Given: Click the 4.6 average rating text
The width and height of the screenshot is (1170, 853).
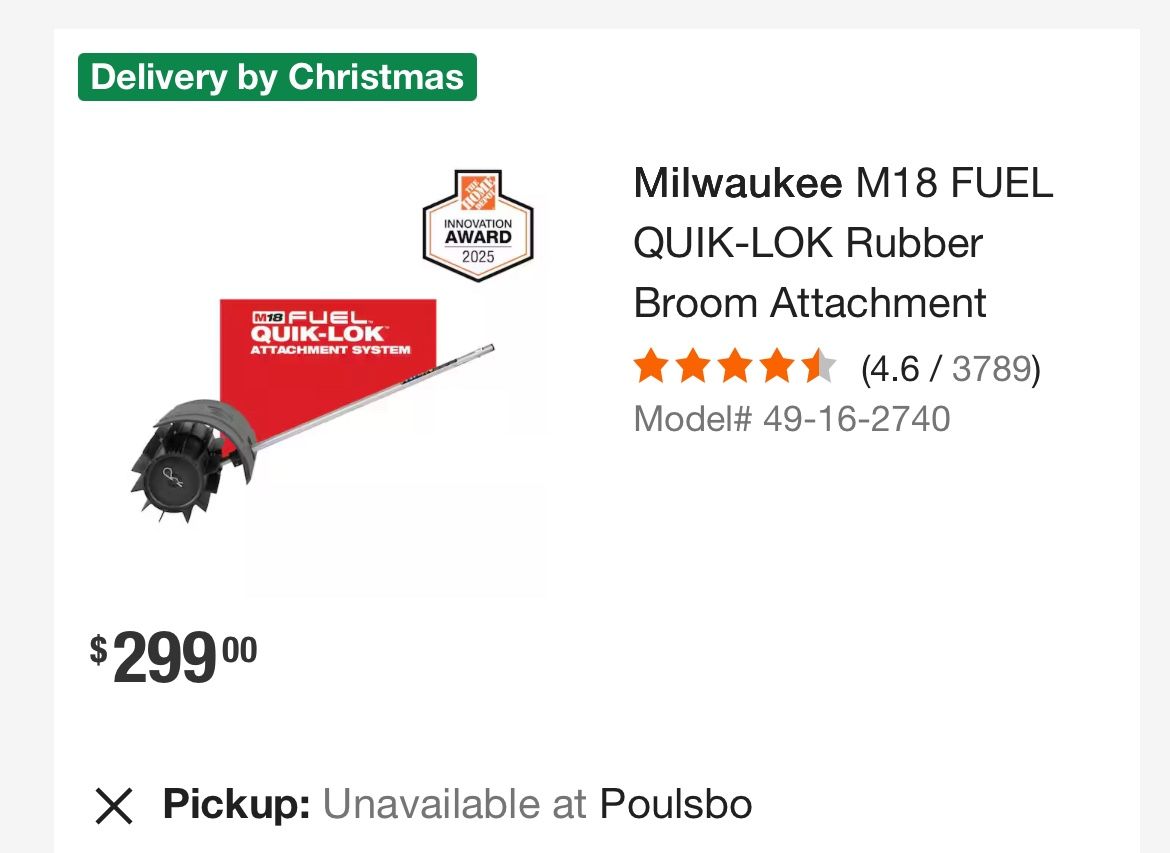Looking at the screenshot, I should tap(893, 368).
